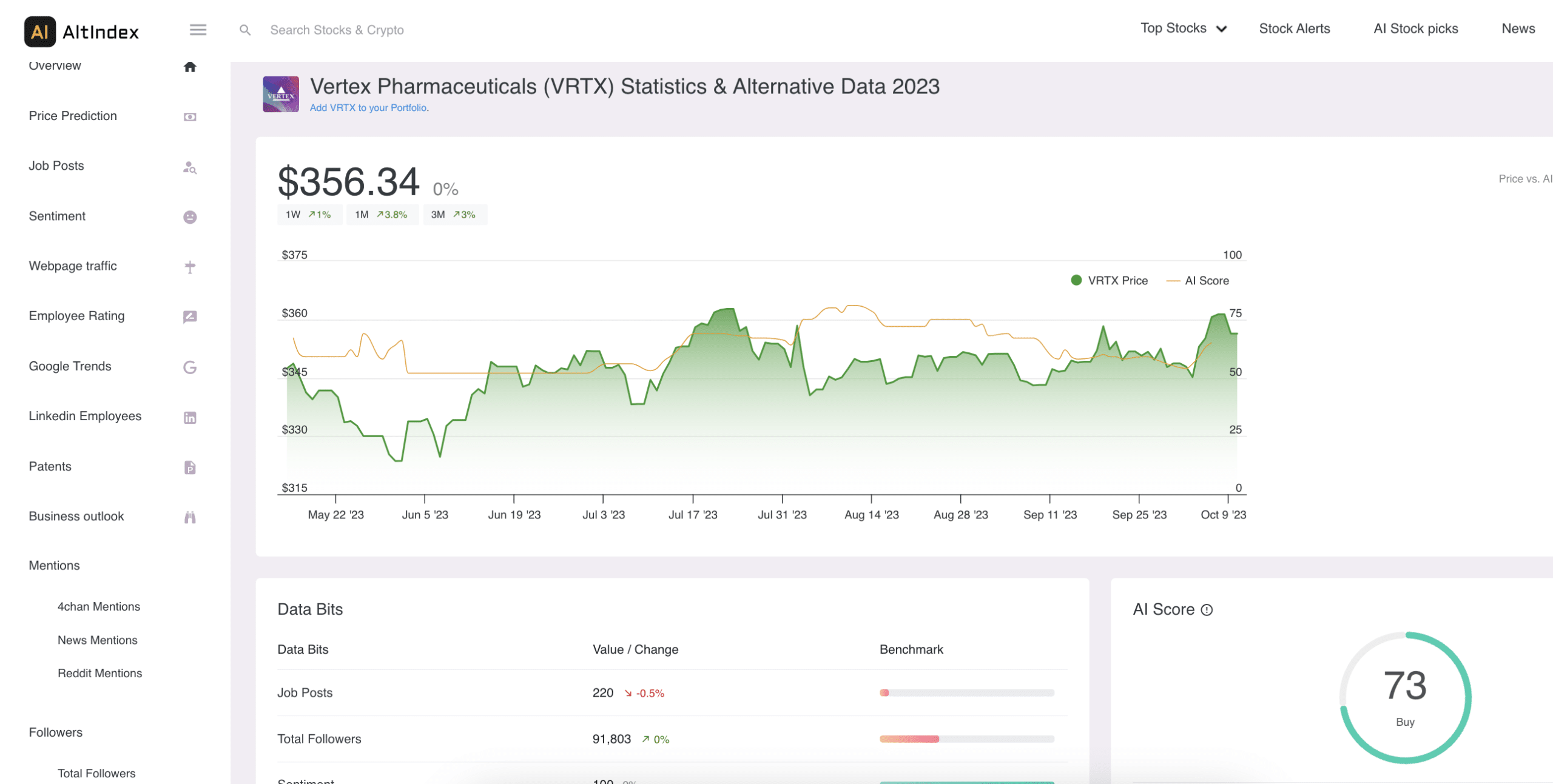Select Mentions in the sidebar
The image size is (1553, 784).
coord(54,566)
